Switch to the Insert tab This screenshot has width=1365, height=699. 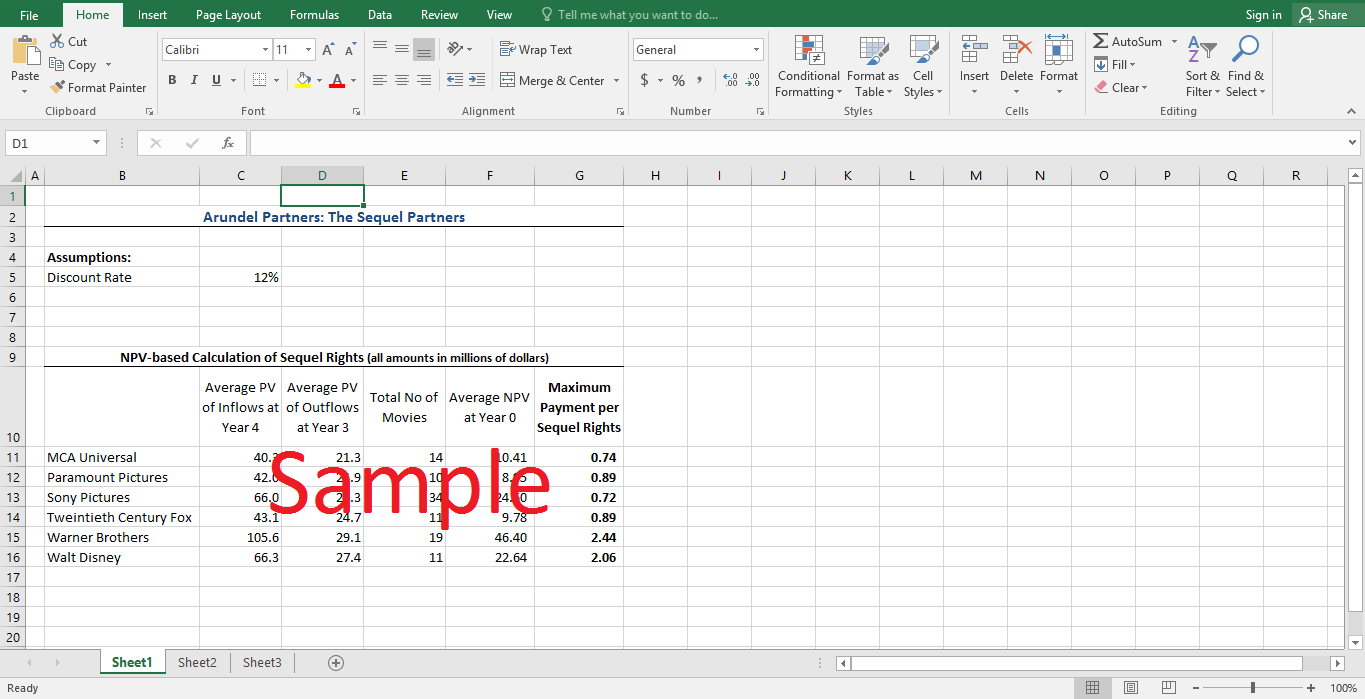click(x=152, y=15)
